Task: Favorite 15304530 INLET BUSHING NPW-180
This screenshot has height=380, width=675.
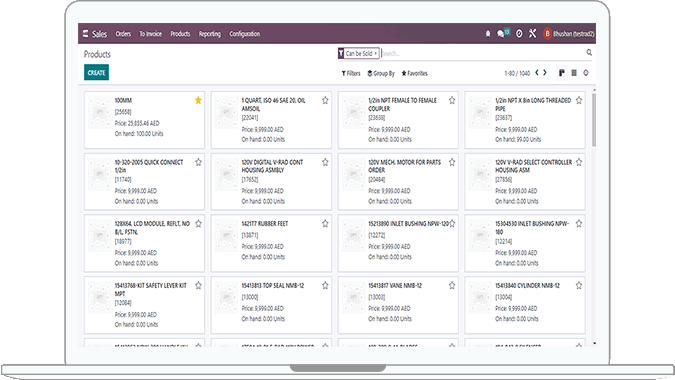Action: [x=579, y=223]
